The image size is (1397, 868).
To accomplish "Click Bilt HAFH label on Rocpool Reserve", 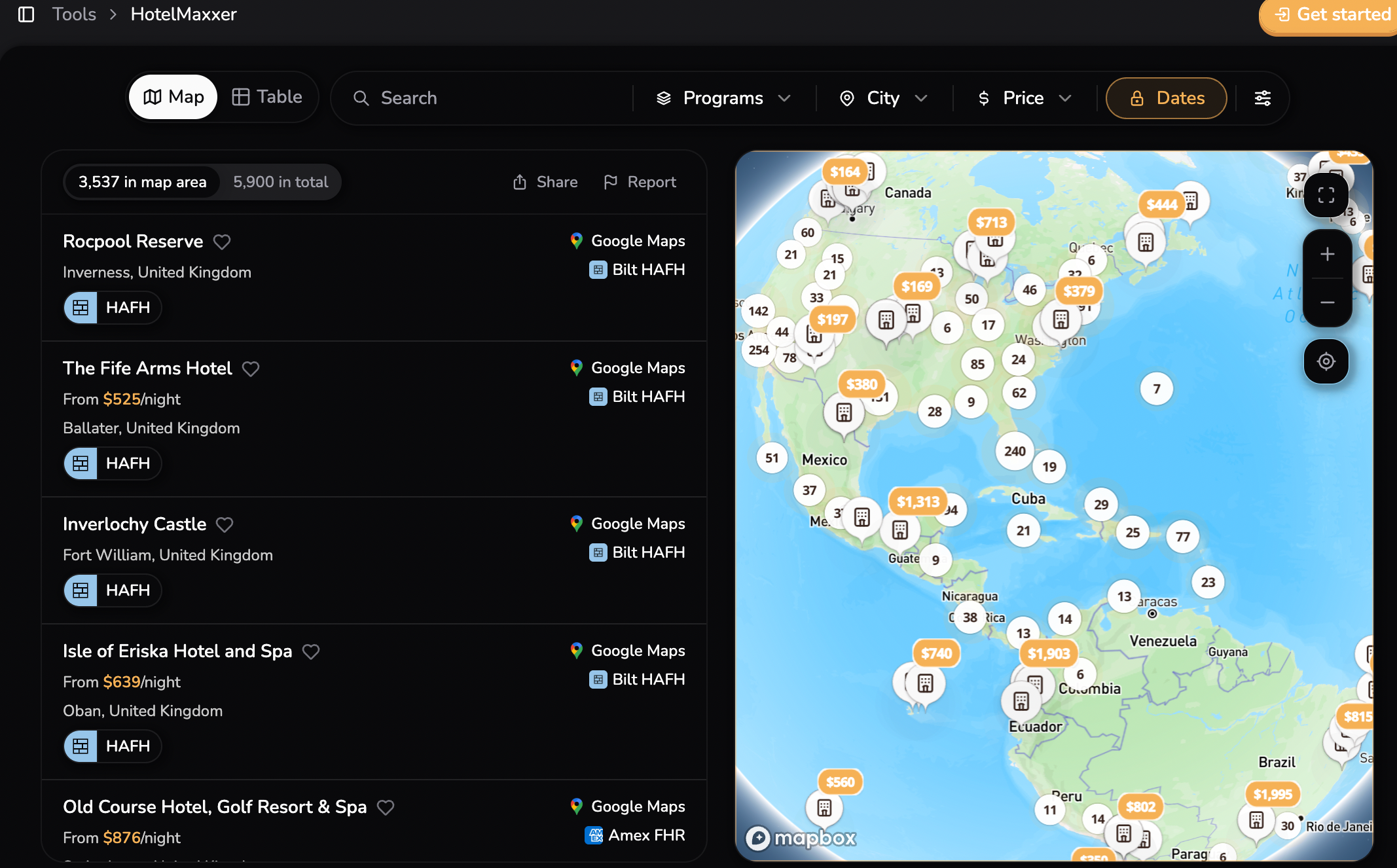I will pyautogui.click(x=637, y=270).
